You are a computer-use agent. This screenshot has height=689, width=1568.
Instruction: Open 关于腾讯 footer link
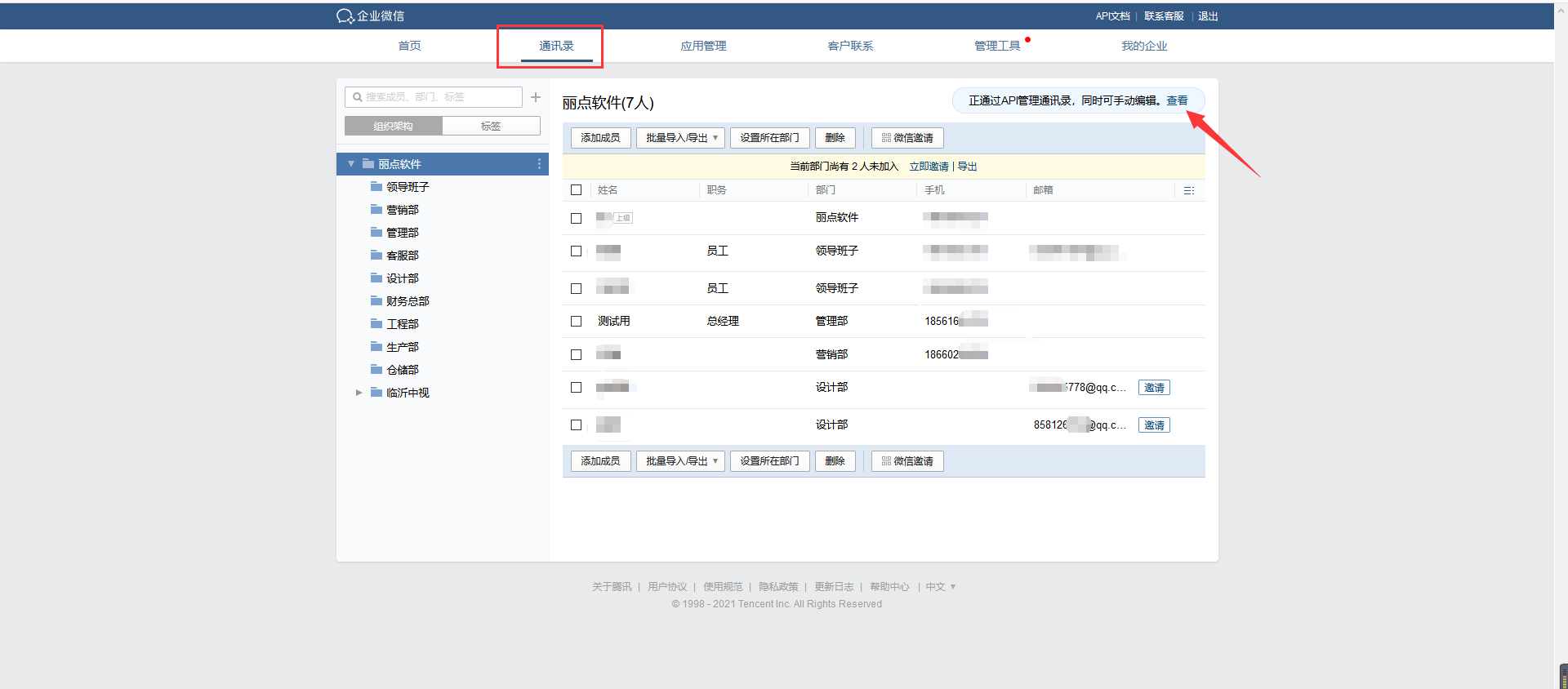click(x=612, y=587)
